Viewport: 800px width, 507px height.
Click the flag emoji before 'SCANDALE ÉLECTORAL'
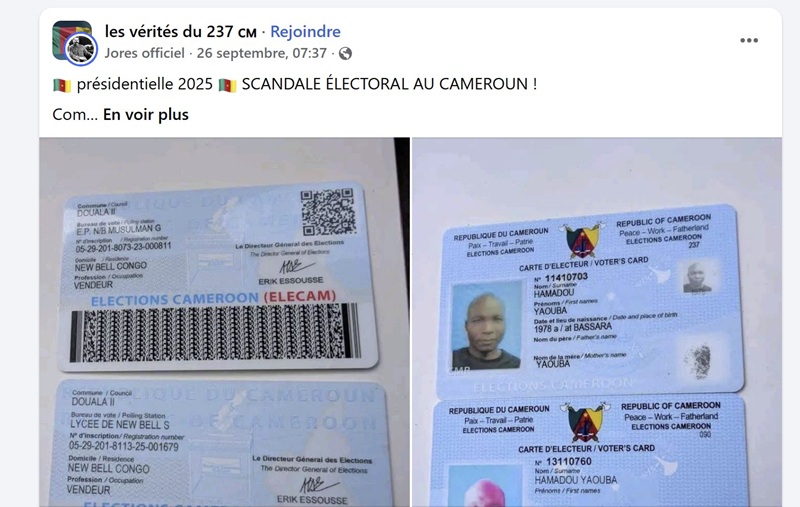tap(228, 85)
